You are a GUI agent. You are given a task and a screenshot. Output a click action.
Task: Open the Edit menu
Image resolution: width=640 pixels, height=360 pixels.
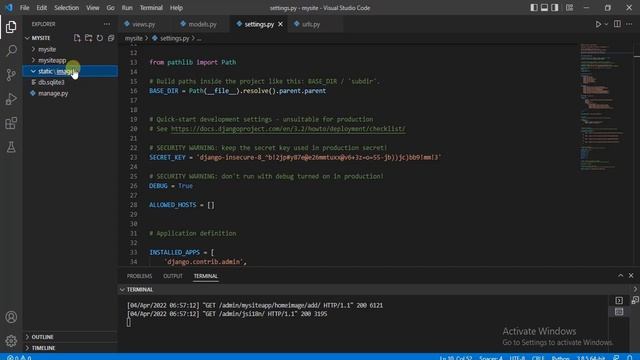click(42, 8)
